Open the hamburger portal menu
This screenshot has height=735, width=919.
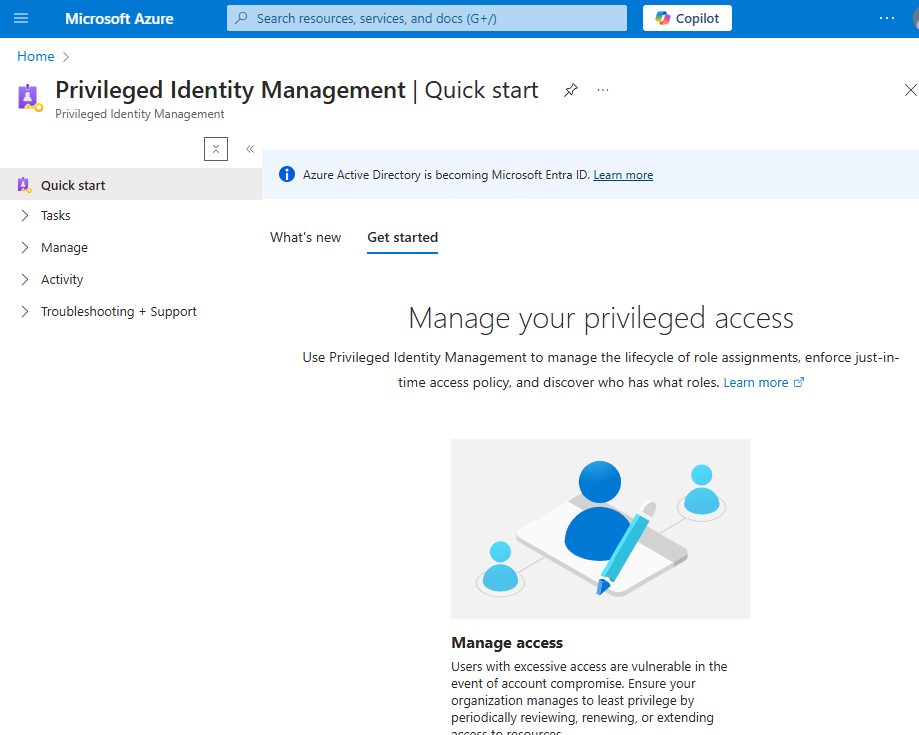21,18
